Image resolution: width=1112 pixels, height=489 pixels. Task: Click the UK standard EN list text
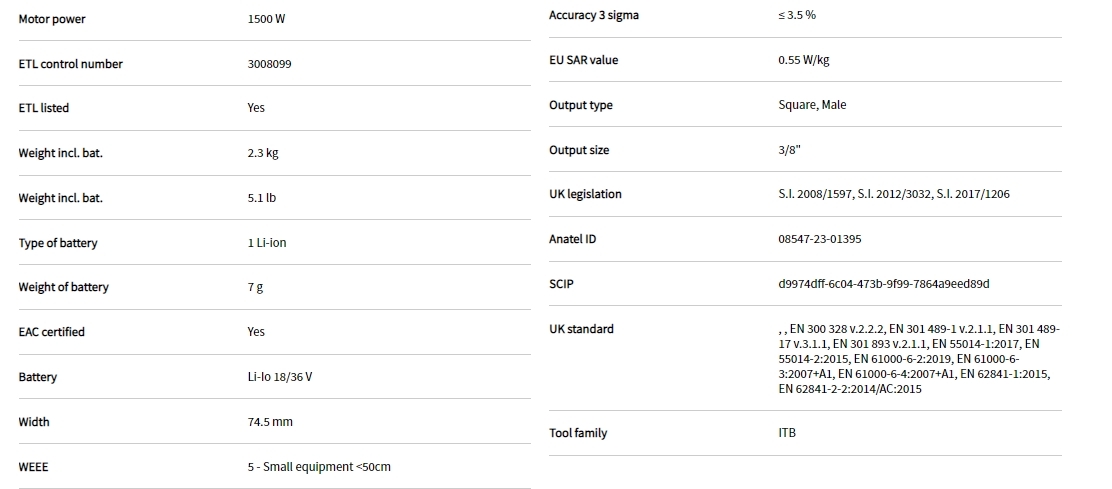pyautogui.click(x=918, y=358)
